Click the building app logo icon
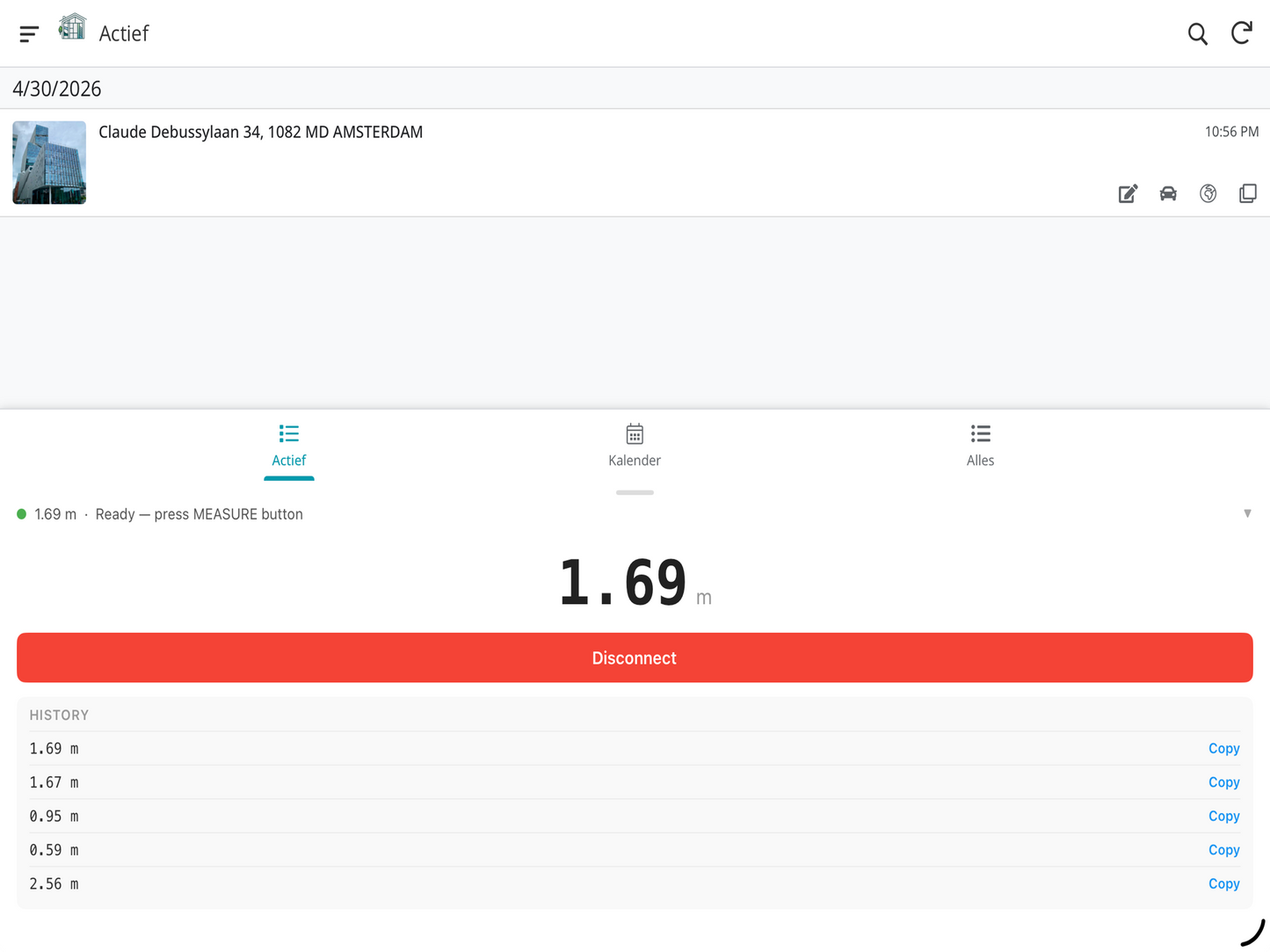 click(x=72, y=27)
